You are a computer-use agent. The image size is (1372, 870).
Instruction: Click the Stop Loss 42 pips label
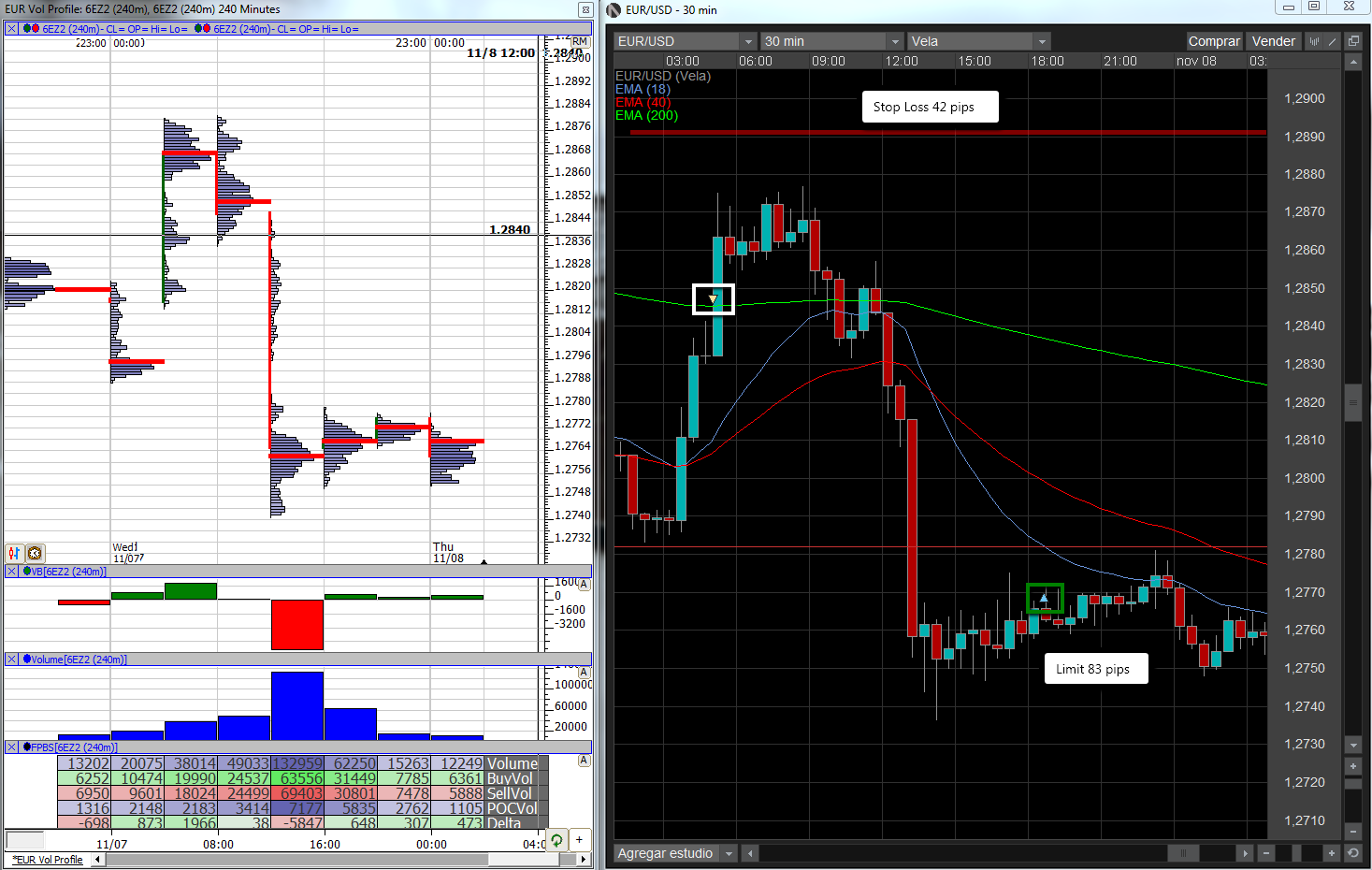(x=930, y=107)
